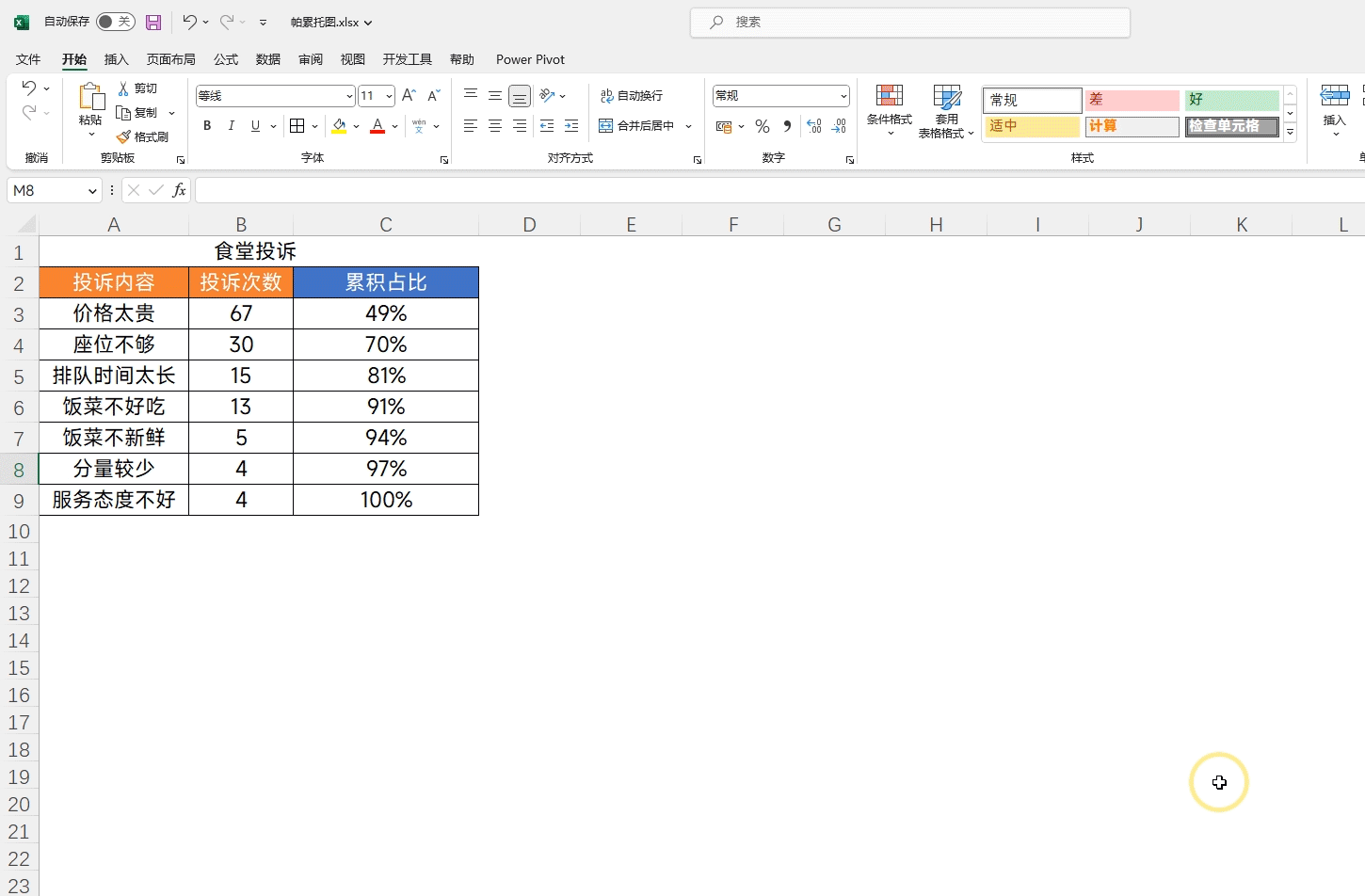
Task: Open font settings dialog launcher
Action: pos(444,160)
